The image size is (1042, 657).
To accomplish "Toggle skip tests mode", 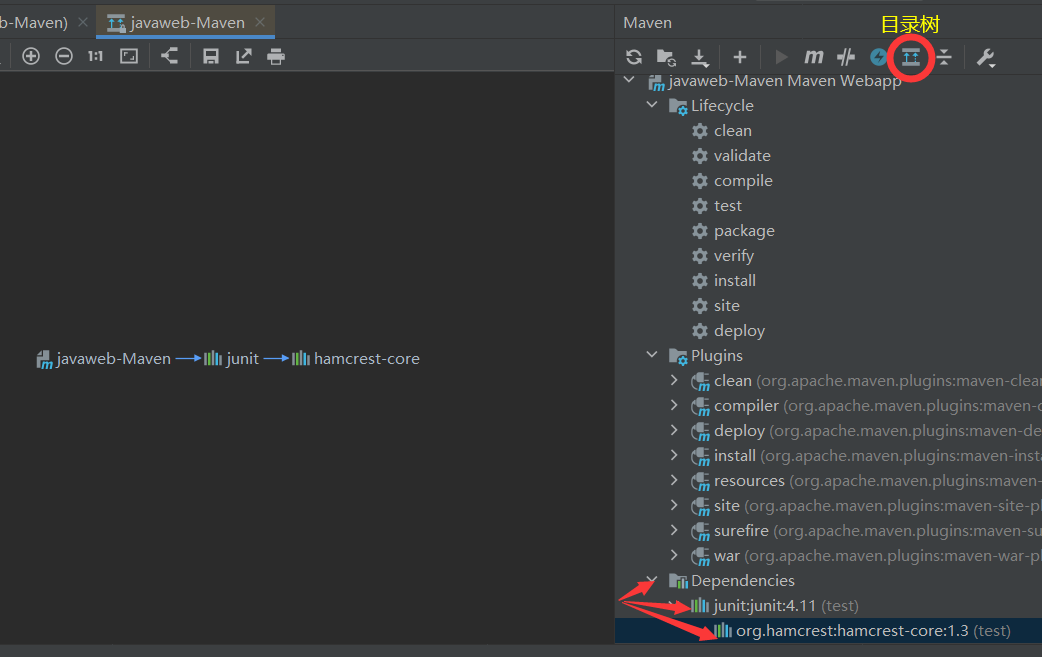I will (878, 57).
